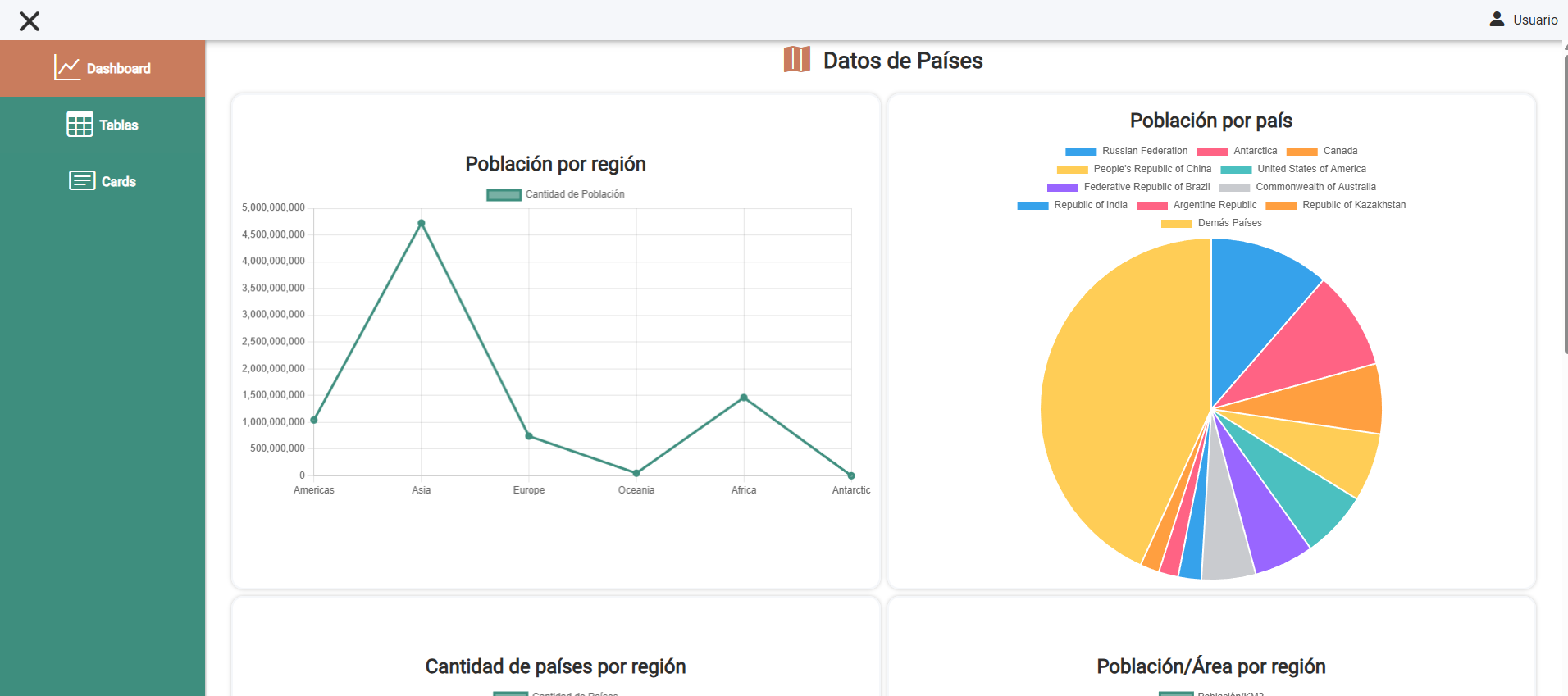Close the sidebar with the X icon

[30, 21]
